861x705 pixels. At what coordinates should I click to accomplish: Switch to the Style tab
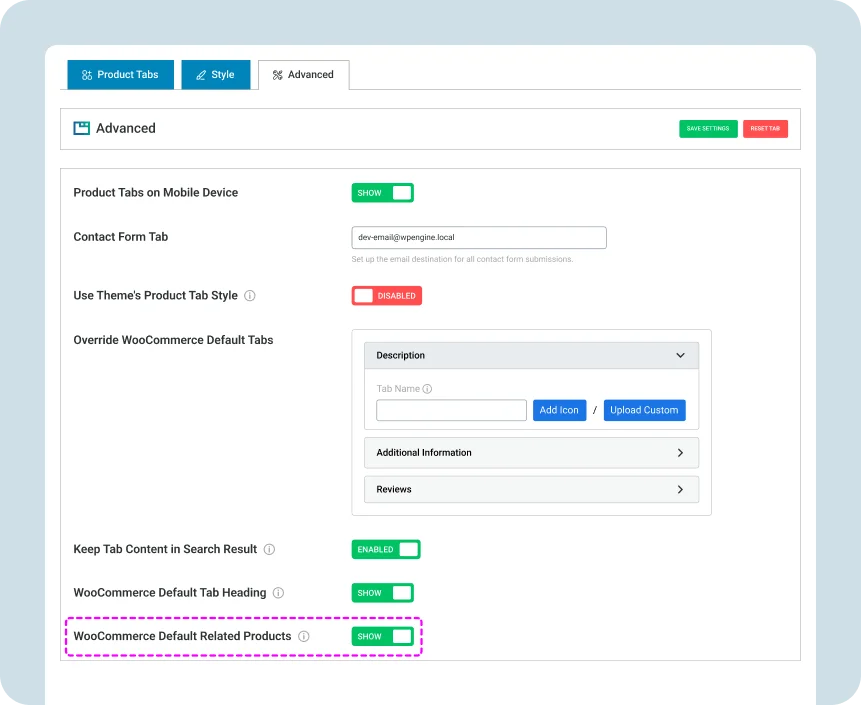tap(215, 75)
